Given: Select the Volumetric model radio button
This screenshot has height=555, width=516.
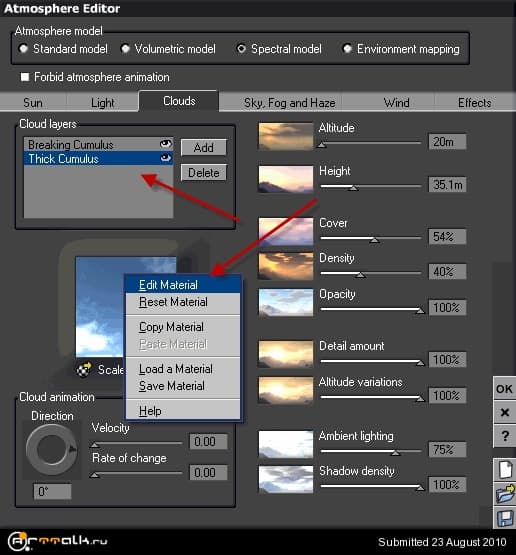Looking at the screenshot, I should pos(125,48).
